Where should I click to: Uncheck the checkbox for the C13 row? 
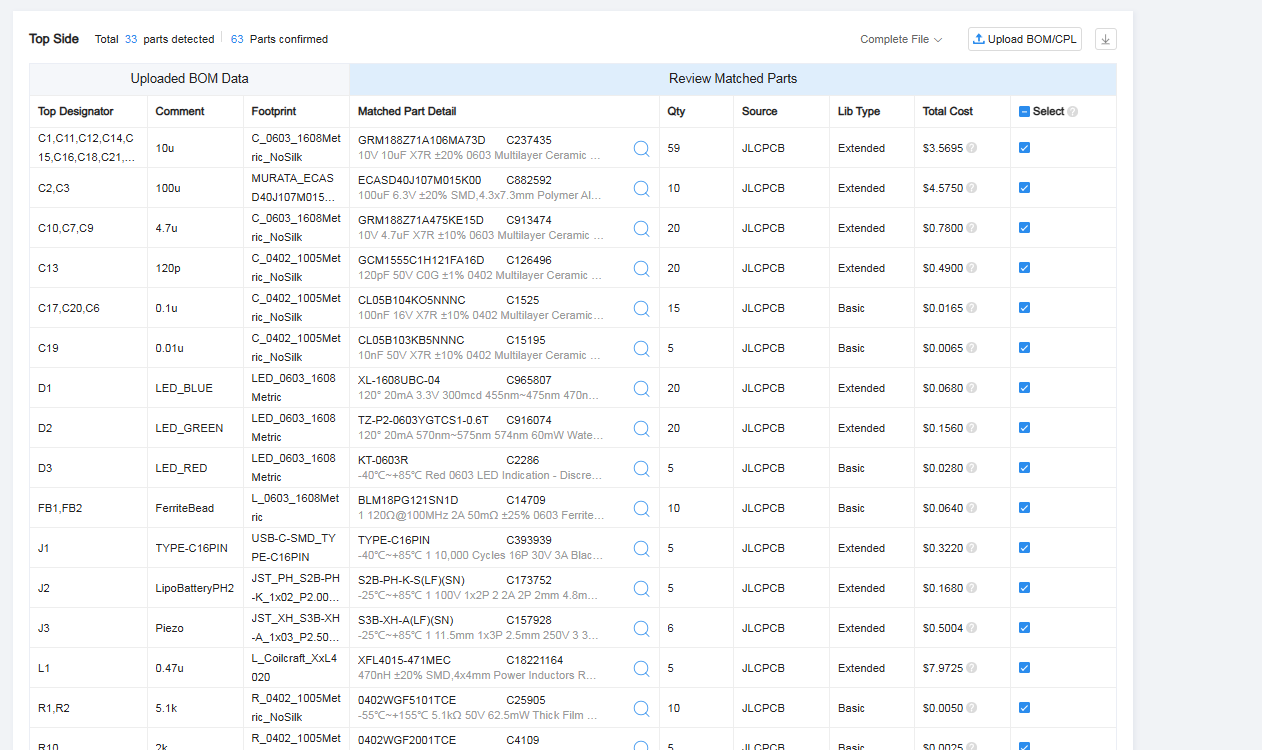tap(1024, 268)
